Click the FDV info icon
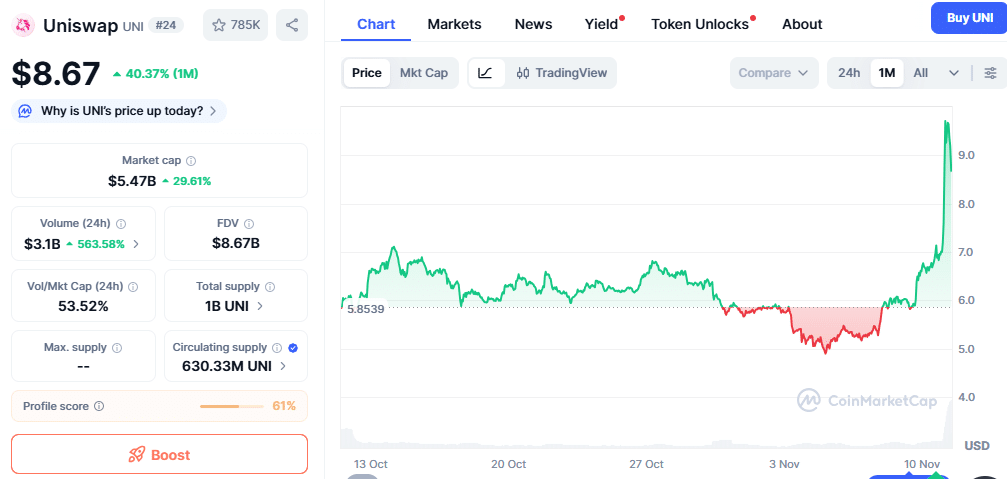This screenshot has height=479, width=1007. tap(249, 224)
